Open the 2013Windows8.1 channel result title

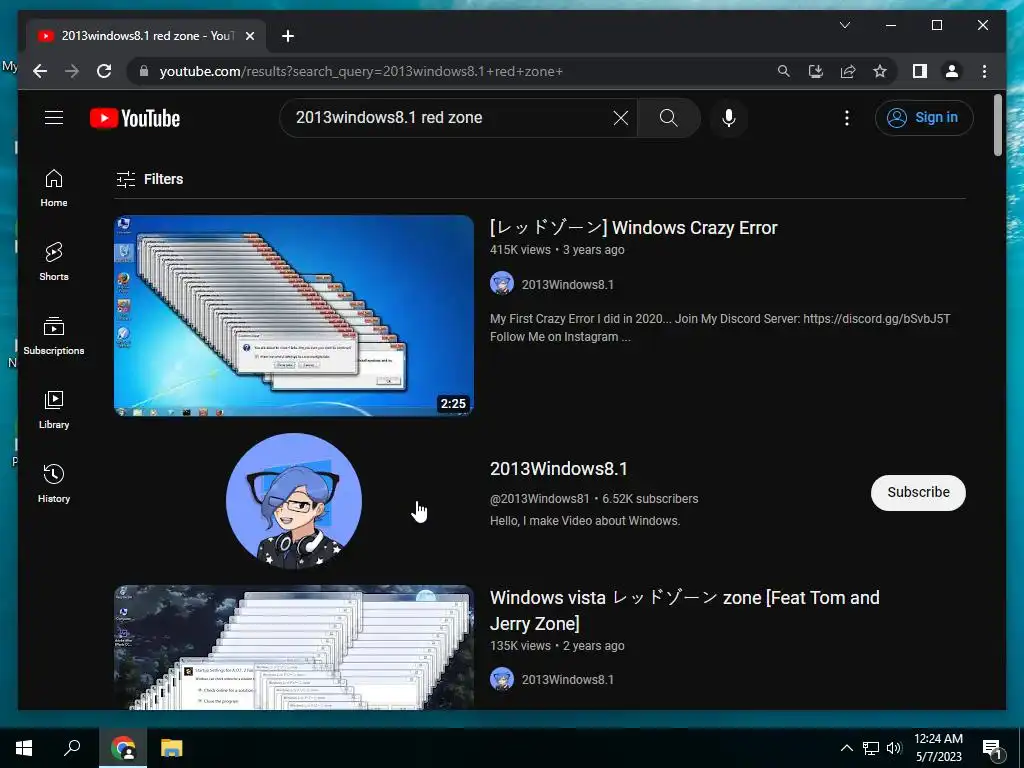click(x=558, y=469)
